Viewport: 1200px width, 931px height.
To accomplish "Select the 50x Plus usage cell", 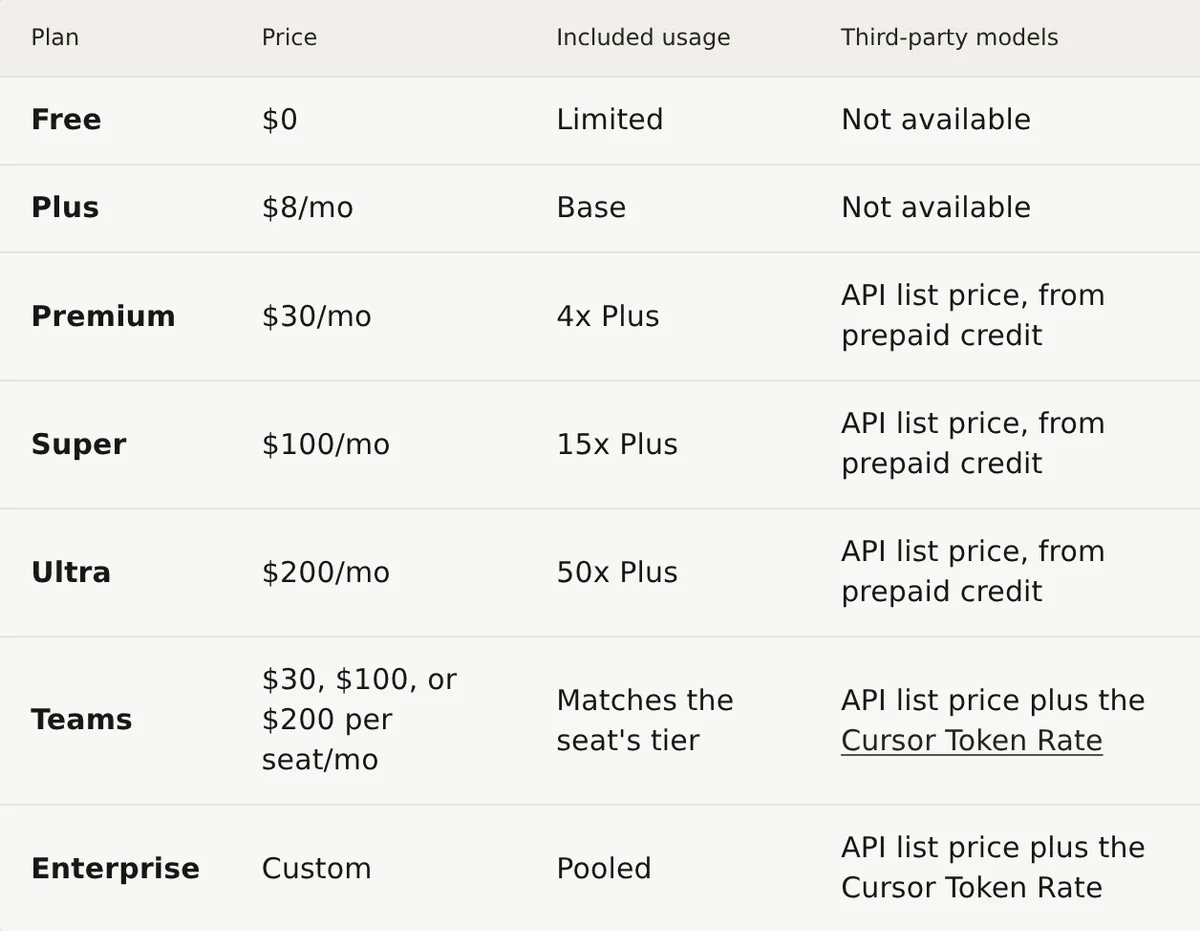I will pos(617,572).
